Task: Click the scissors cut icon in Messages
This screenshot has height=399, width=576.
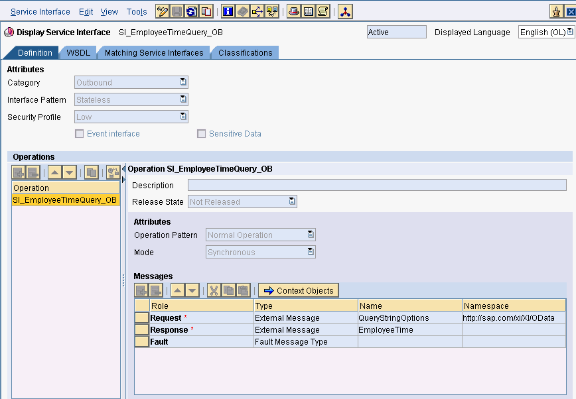Action: 214,291
